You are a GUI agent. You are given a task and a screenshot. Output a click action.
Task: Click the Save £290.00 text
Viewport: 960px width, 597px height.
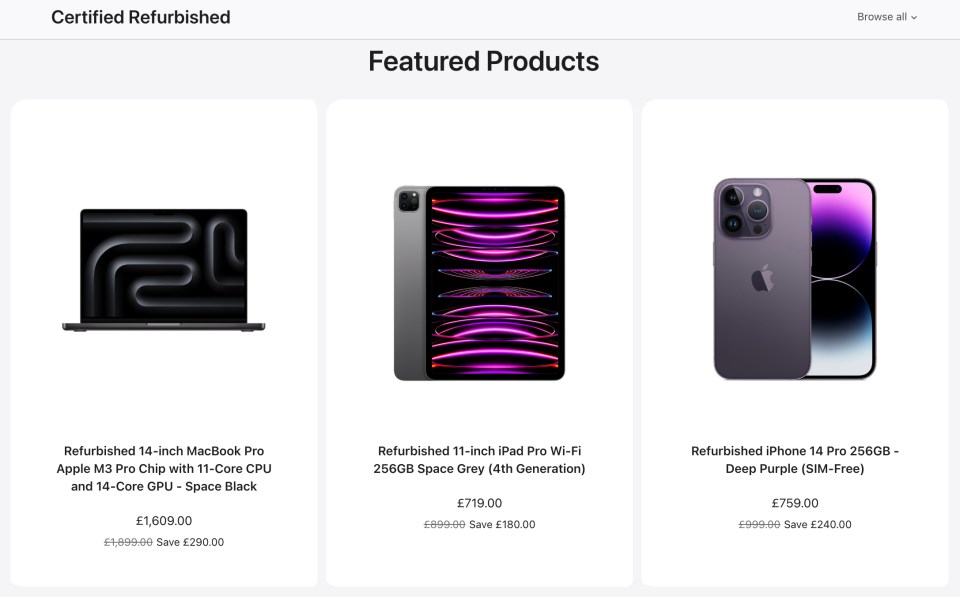pos(190,542)
